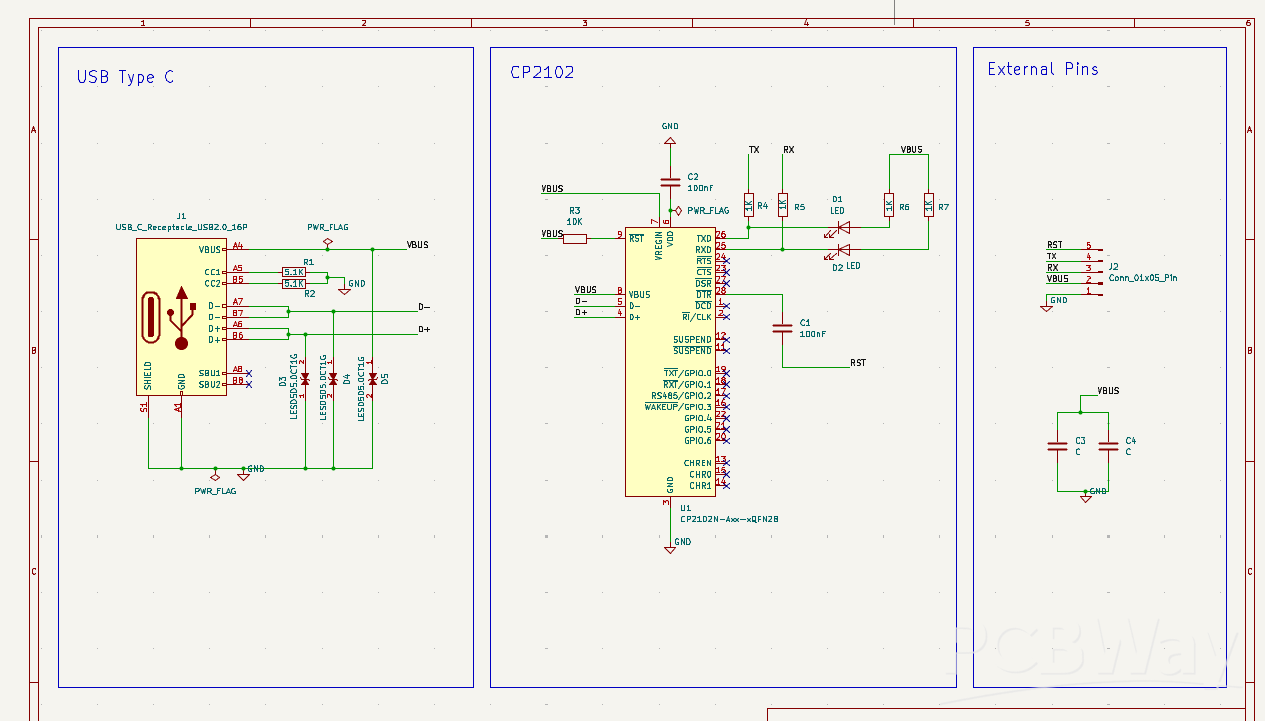Select the D1 LED symbol
This screenshot has height=721, width=1265.
click(843, 227)
